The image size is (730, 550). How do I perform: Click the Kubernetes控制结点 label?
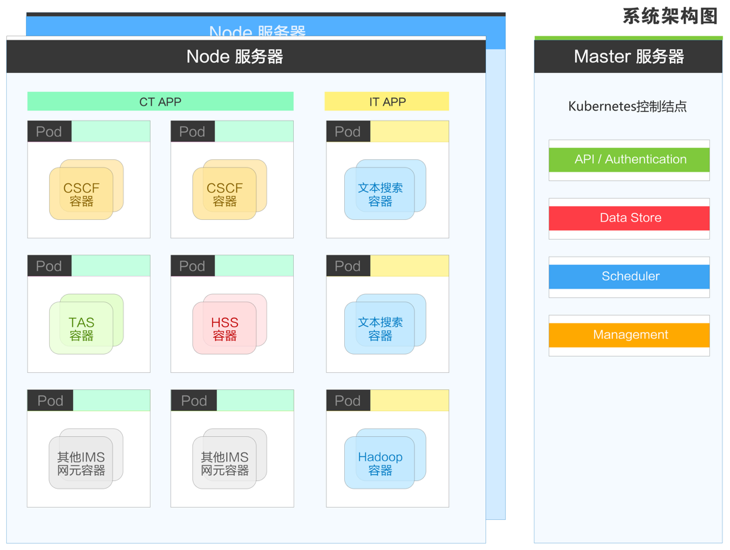(627, 106)
